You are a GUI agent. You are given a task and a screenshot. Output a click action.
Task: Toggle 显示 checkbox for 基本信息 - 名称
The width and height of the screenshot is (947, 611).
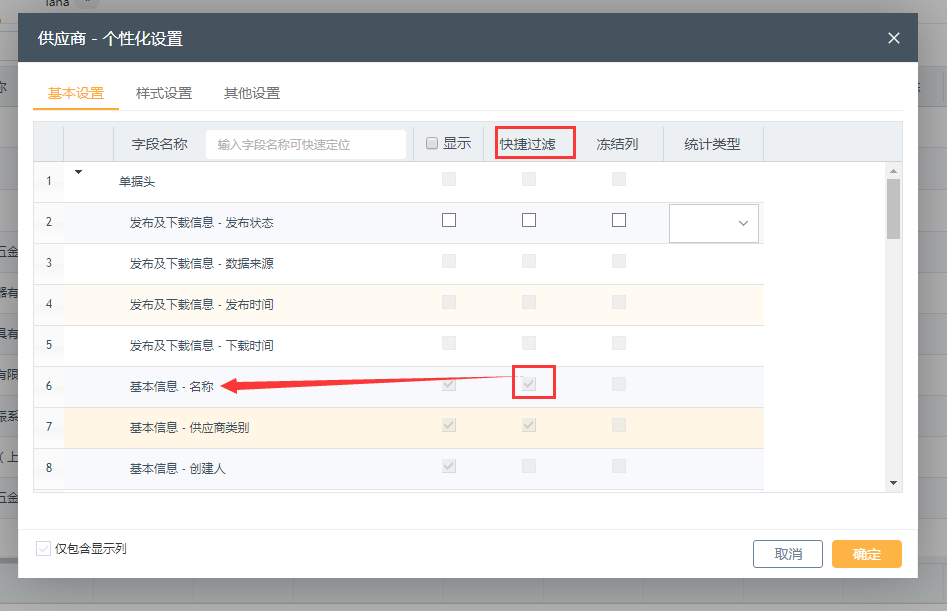pos(449,384)
